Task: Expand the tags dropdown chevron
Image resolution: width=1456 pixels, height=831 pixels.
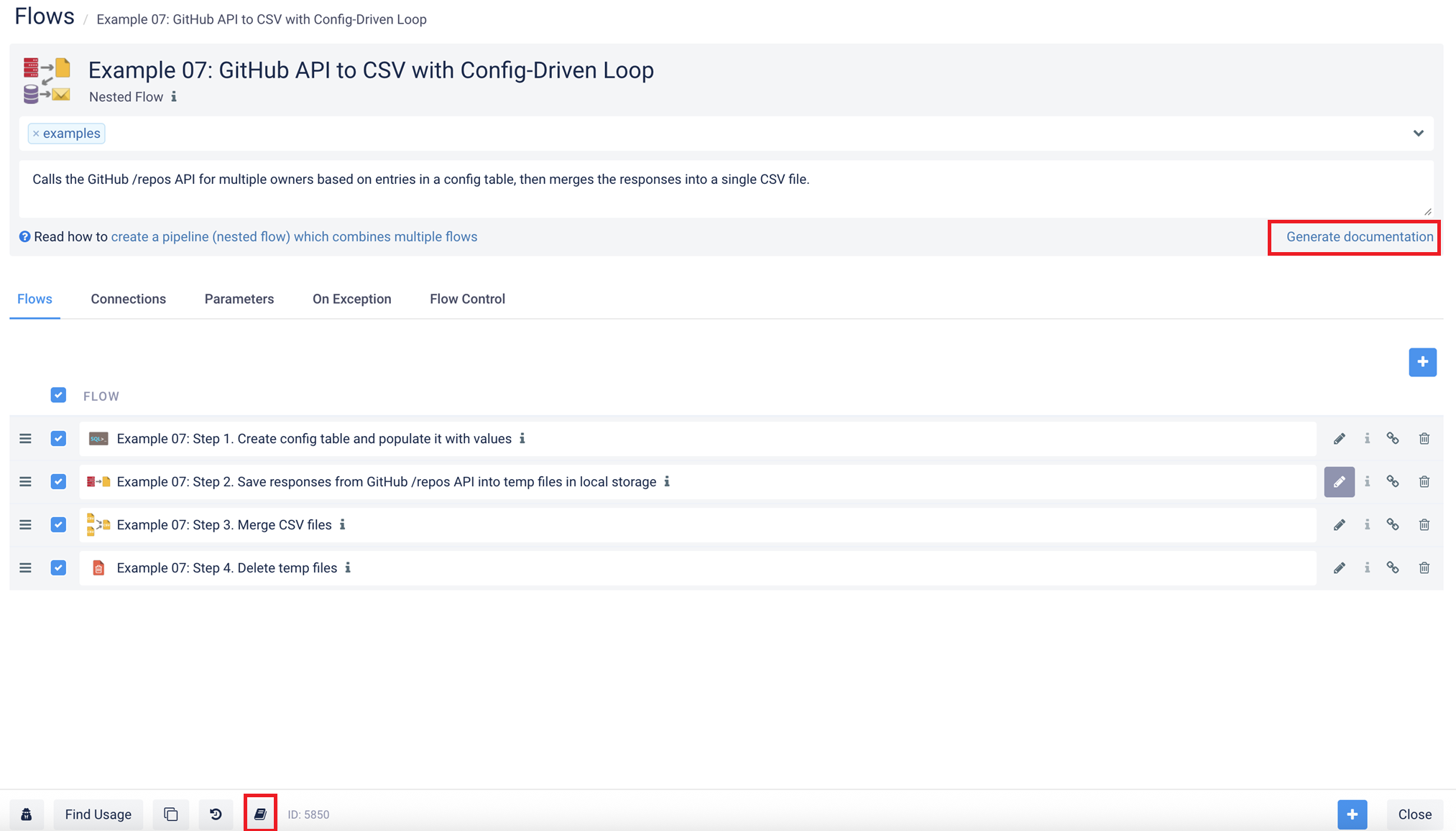Action: click(1418, 134)
